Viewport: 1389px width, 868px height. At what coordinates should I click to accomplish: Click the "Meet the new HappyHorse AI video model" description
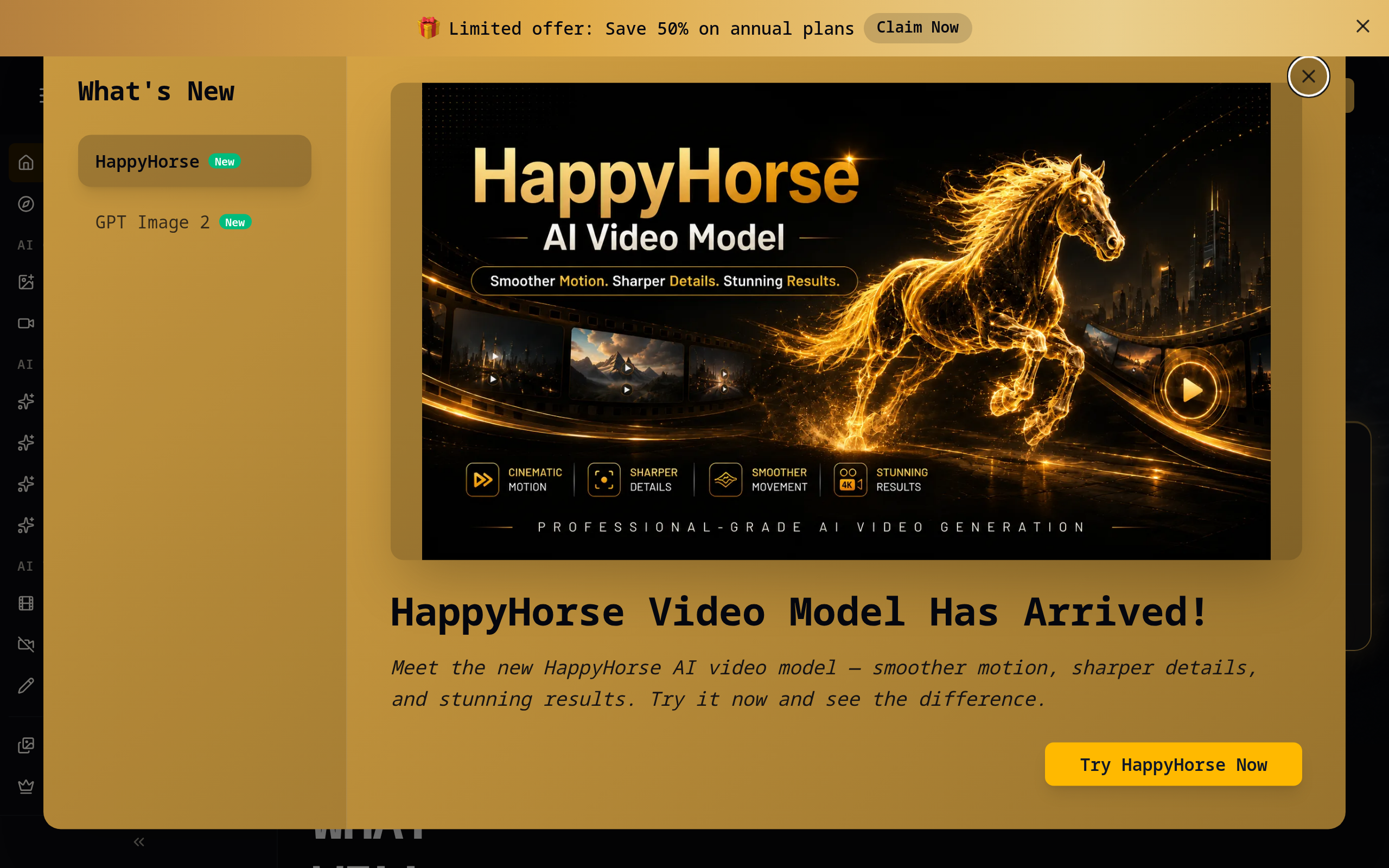point(824,683)
